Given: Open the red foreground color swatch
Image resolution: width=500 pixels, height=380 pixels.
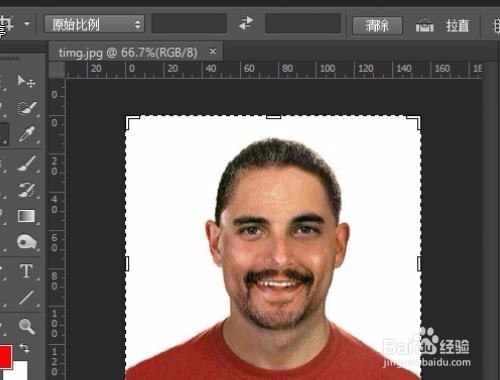Looking at the screenshot, I should click(x=5, y=356).
